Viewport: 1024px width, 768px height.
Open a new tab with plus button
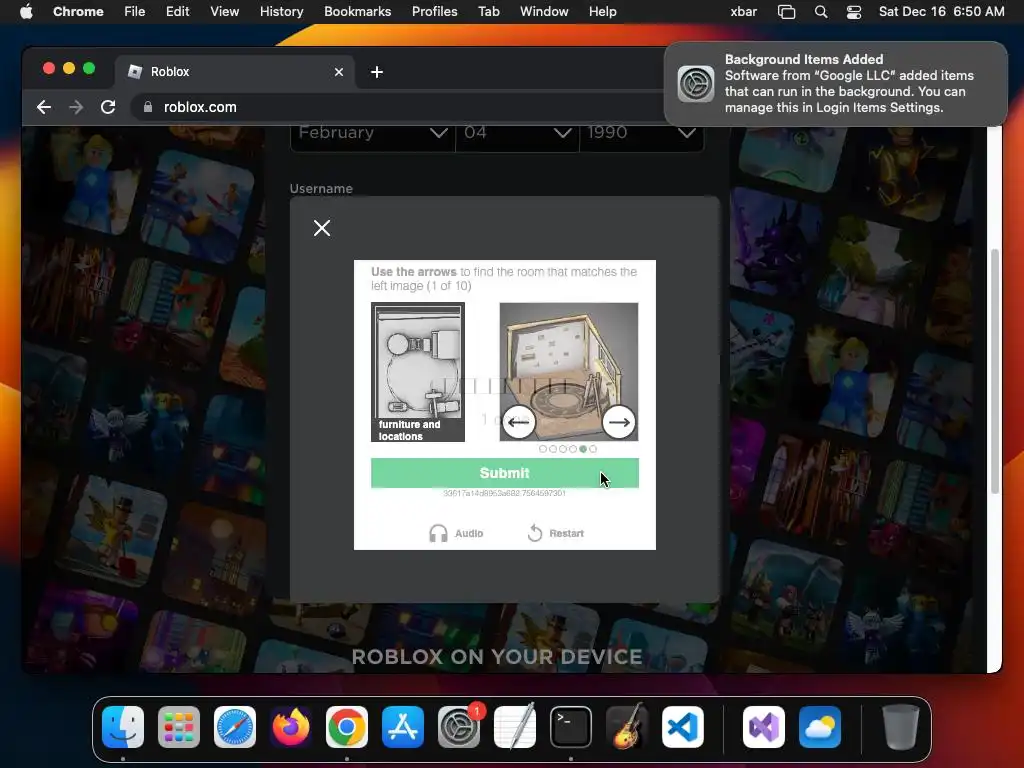(x=377, y=72)
